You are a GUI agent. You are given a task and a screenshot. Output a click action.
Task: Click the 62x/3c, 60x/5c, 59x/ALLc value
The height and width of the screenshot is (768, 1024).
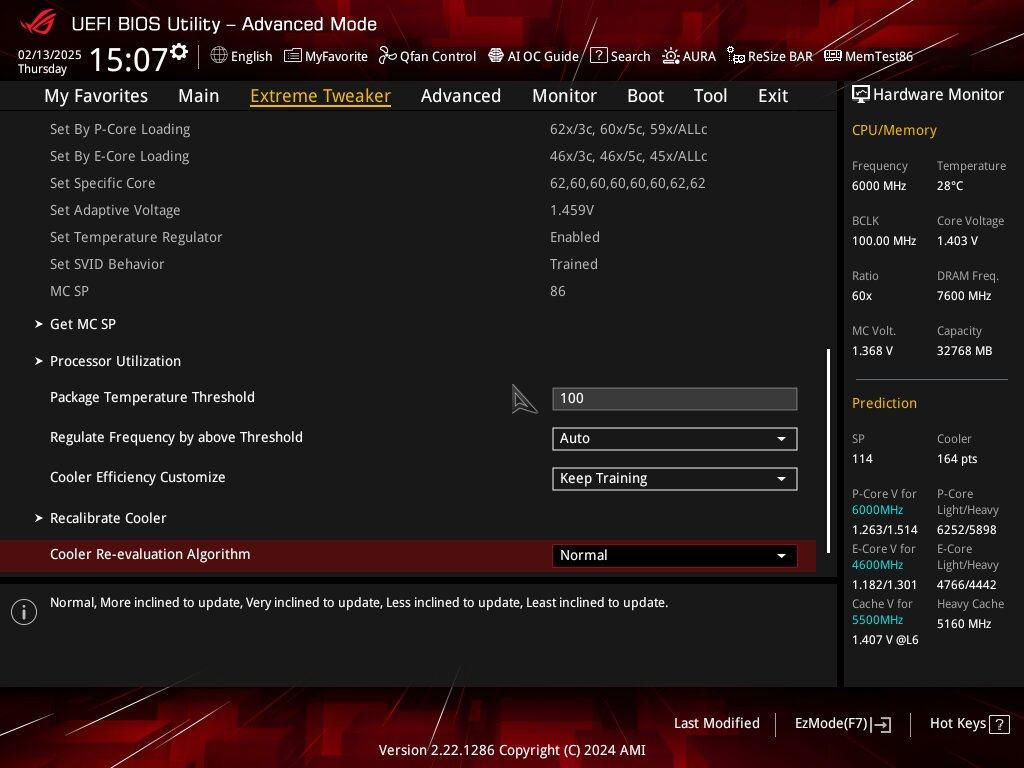pos(628,129)
